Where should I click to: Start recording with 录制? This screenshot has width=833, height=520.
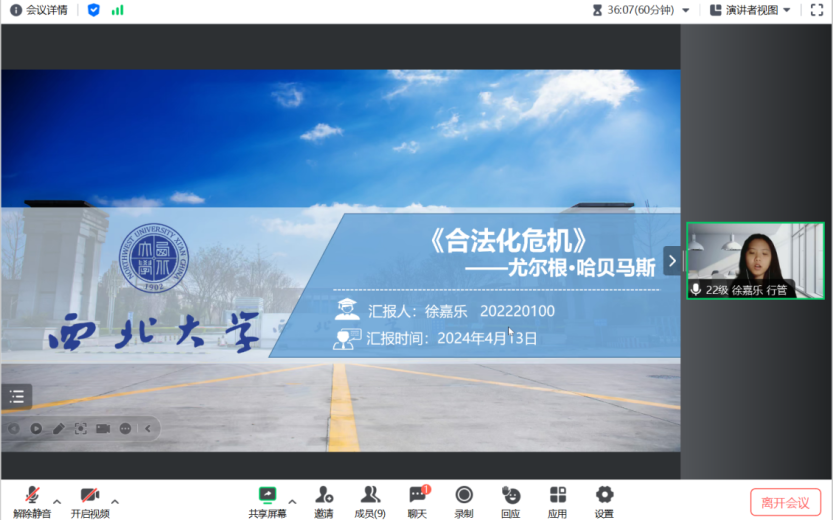(464, 495)
